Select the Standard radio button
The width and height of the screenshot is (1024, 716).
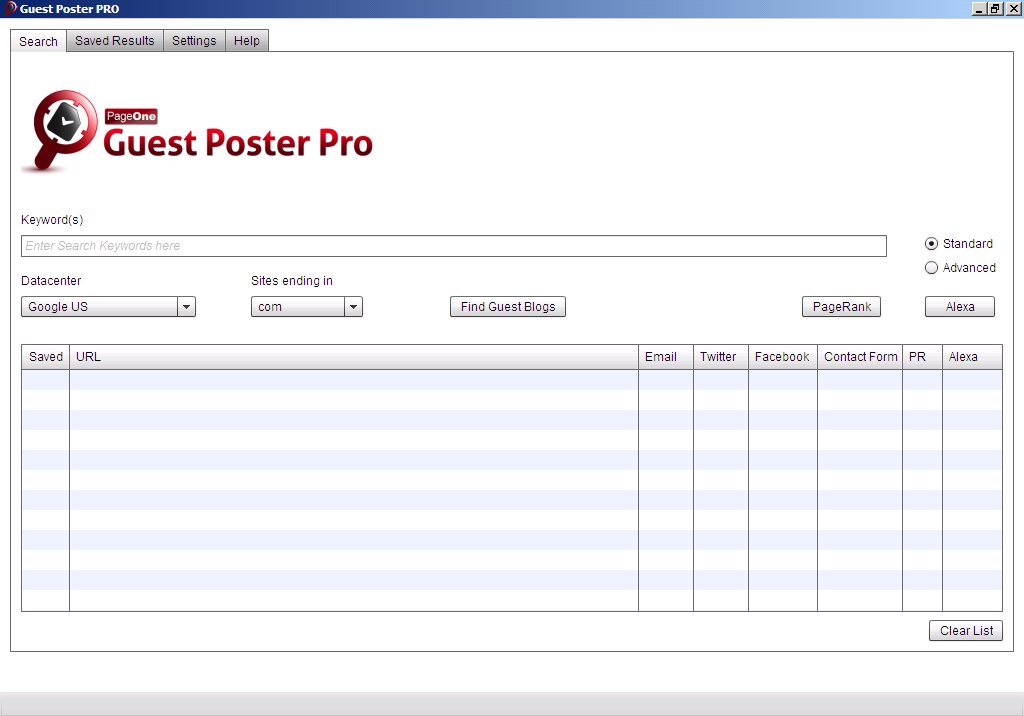coord(931,244)
